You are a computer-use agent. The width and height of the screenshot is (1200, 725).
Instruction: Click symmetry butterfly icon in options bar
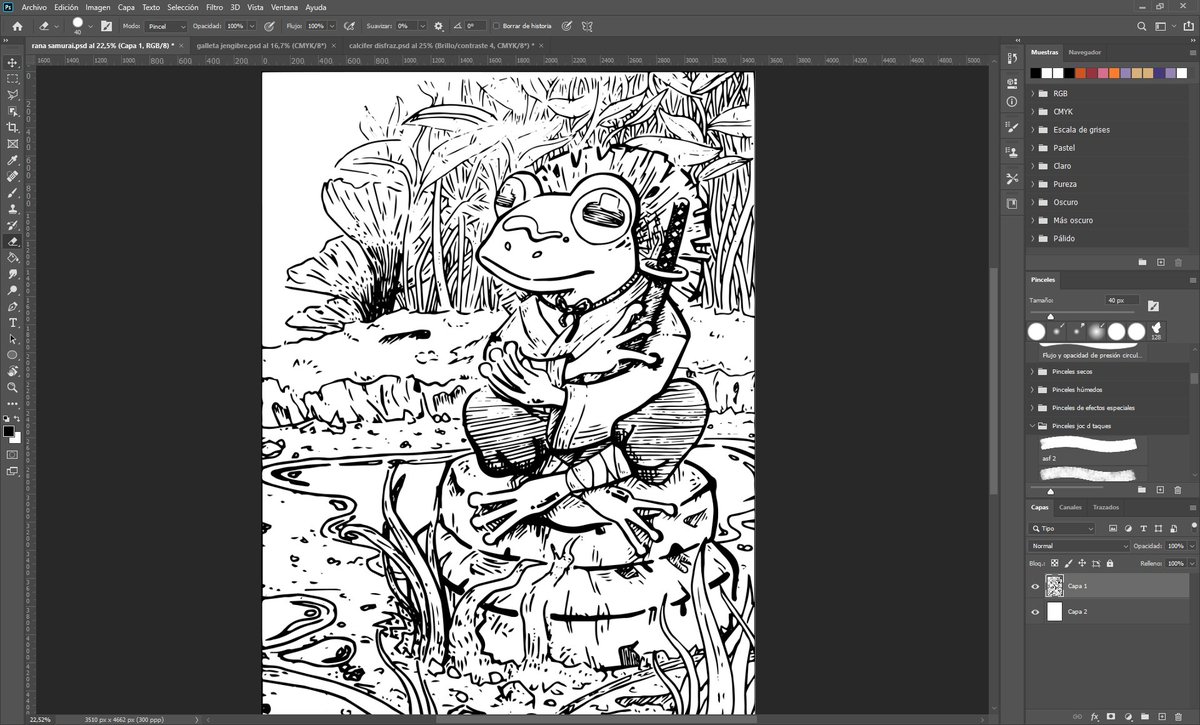(x=588, y=25)
